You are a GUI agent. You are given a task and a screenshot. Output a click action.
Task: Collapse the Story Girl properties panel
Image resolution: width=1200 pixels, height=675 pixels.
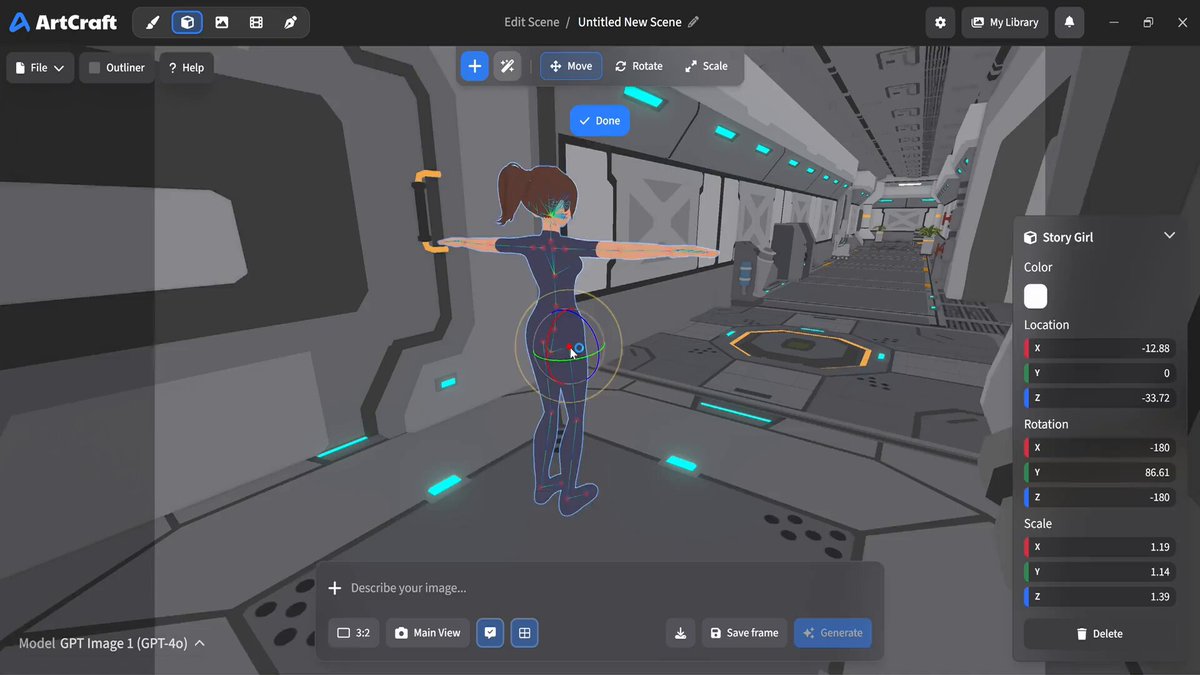[x=1169, y=236]
